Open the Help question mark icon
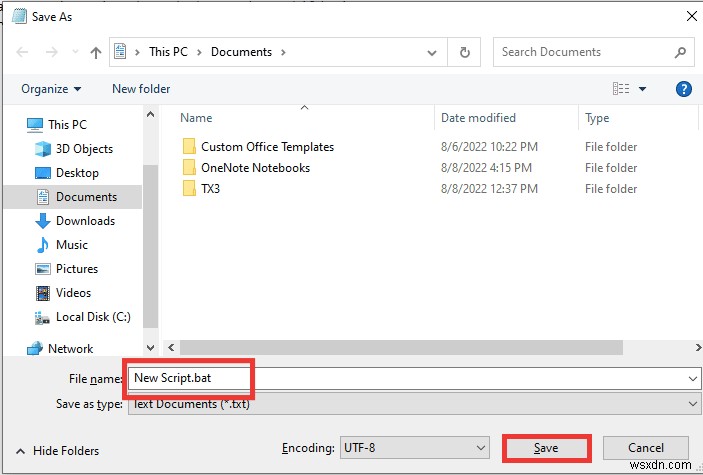The width and height of the screenshot is (703, 475). (684, 89)
